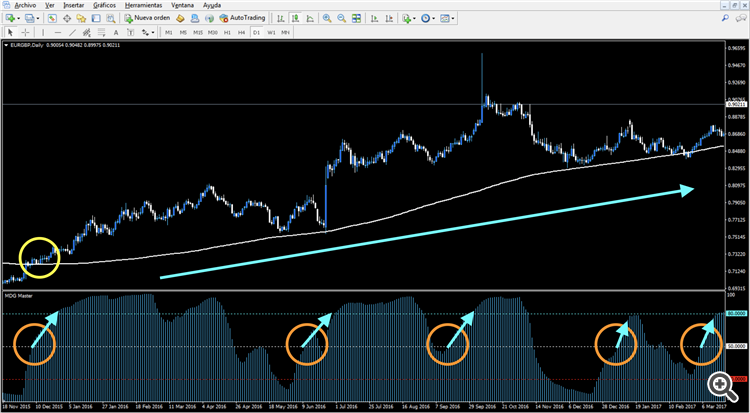Viewport: 750px width, 413px height.
Task: Click the profiles icon
Action: point(30,18)
